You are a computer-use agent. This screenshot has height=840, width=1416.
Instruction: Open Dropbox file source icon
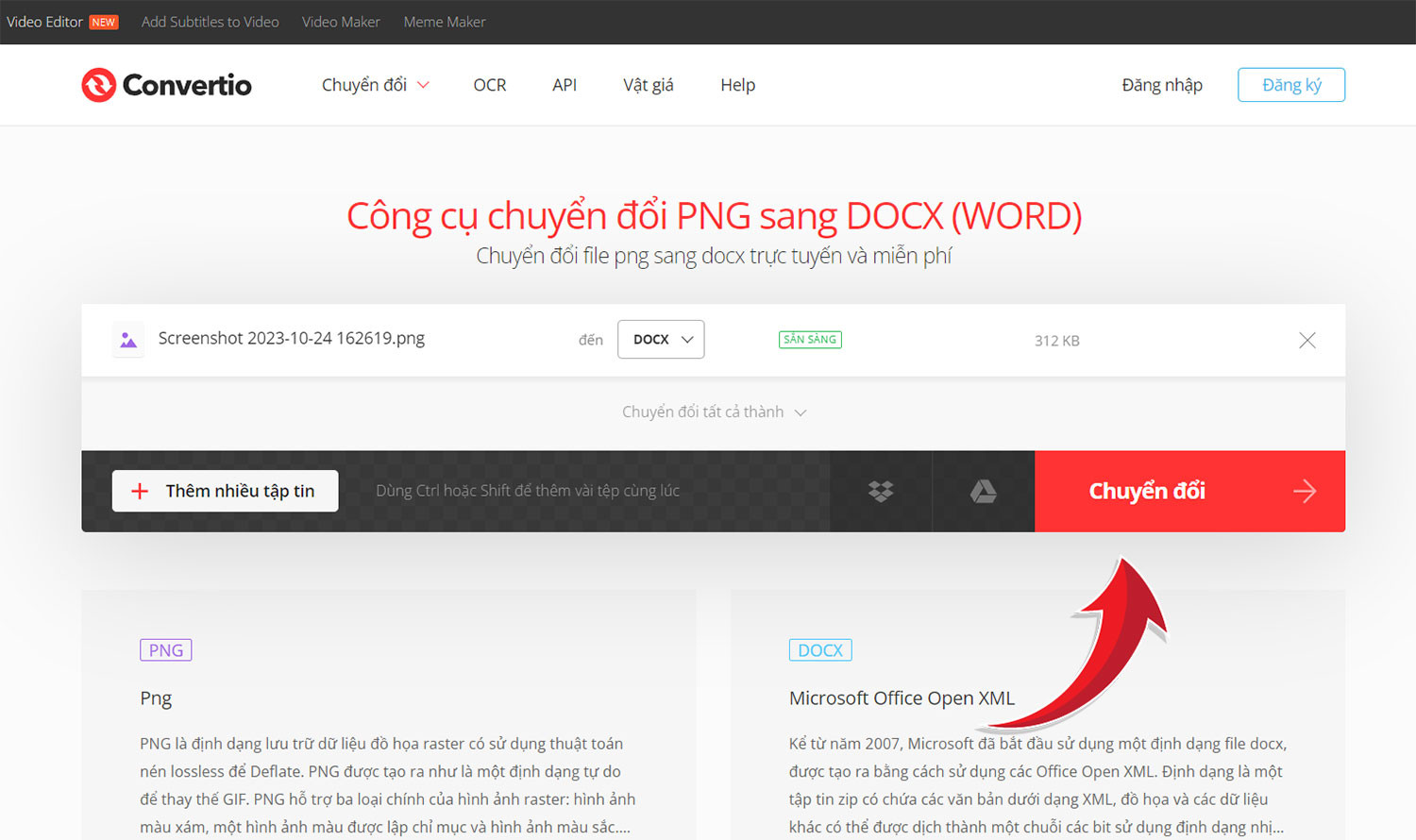tap(881, 491)
